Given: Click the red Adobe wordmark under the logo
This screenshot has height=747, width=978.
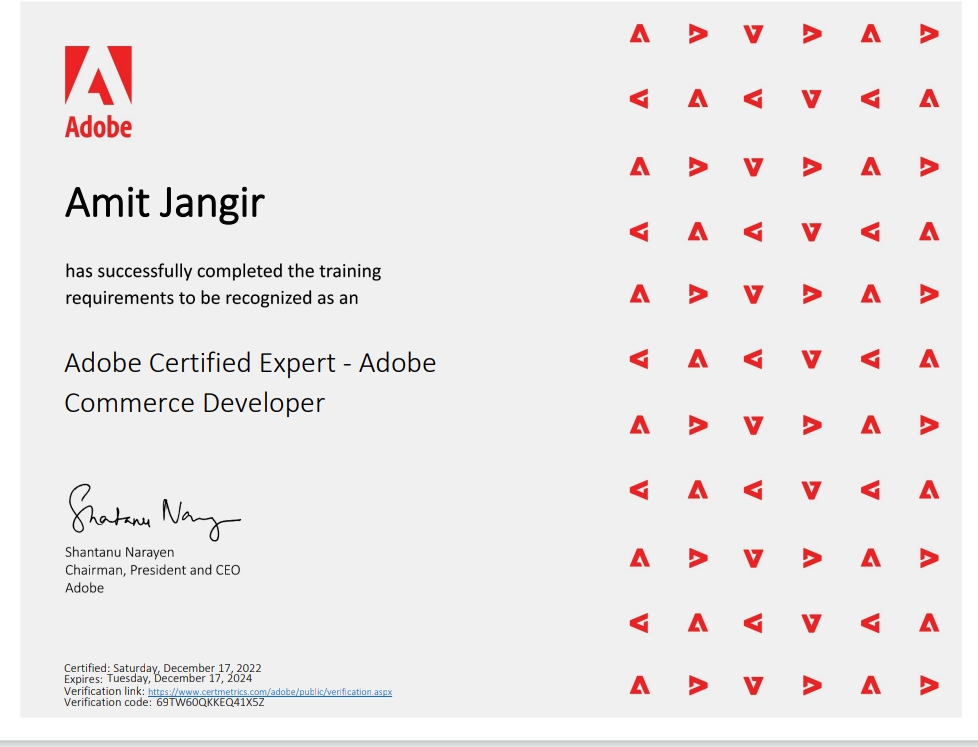Looking at the screenshot, I should 98,128.
